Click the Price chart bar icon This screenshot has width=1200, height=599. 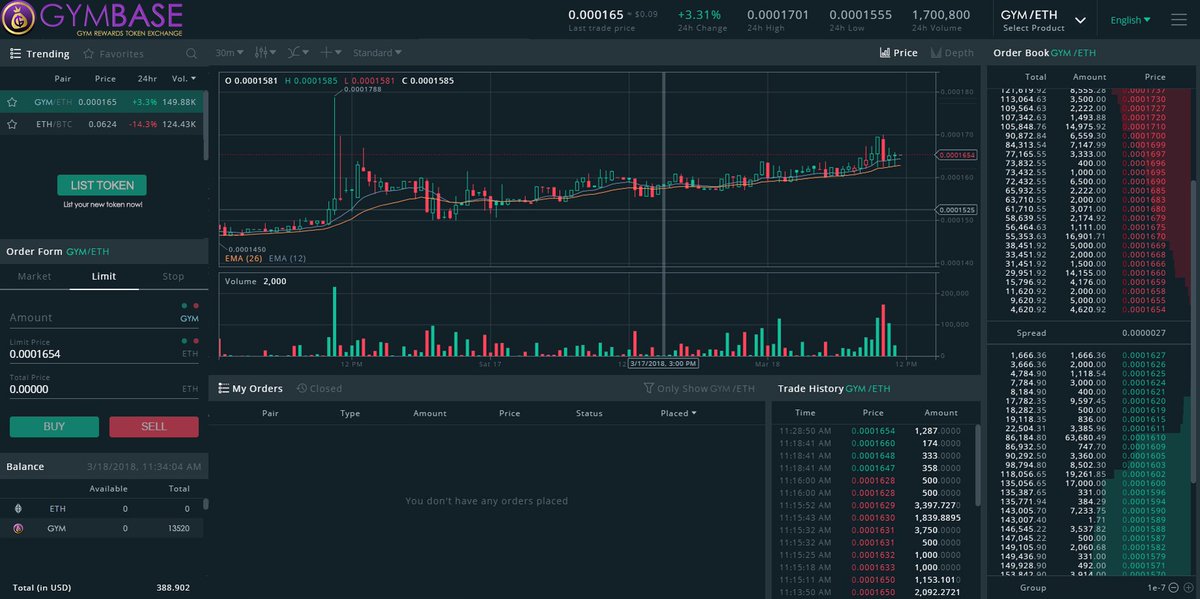[884, 53]
